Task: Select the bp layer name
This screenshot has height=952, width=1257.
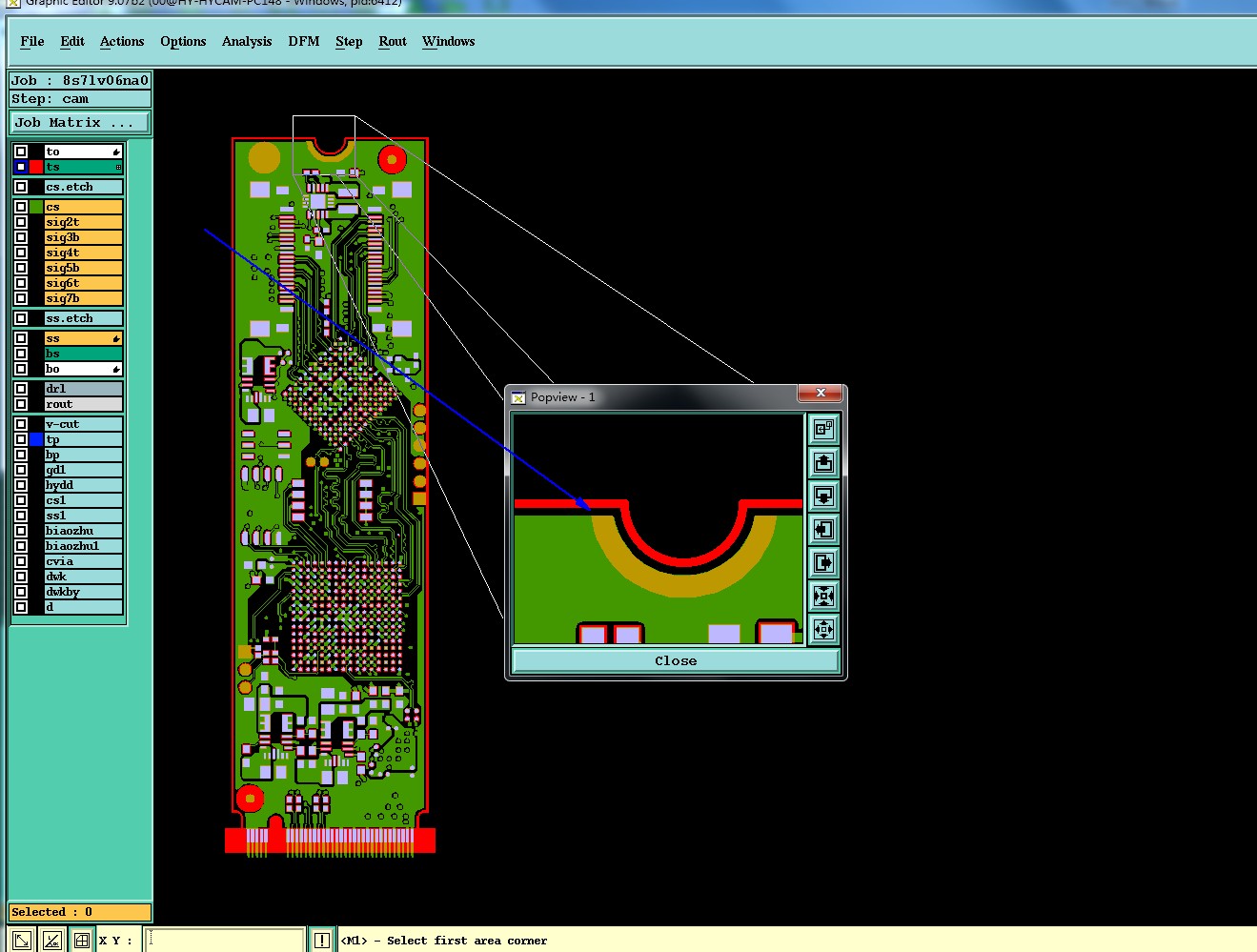Action: click(84, 455)
